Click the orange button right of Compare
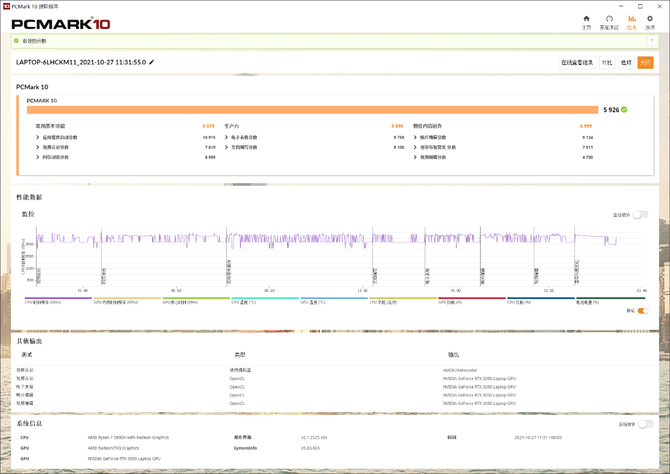 click(645, 62)
